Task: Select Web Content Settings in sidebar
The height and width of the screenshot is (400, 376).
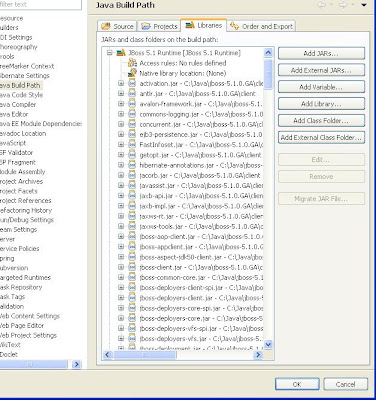Action: [x=30, y=316]
